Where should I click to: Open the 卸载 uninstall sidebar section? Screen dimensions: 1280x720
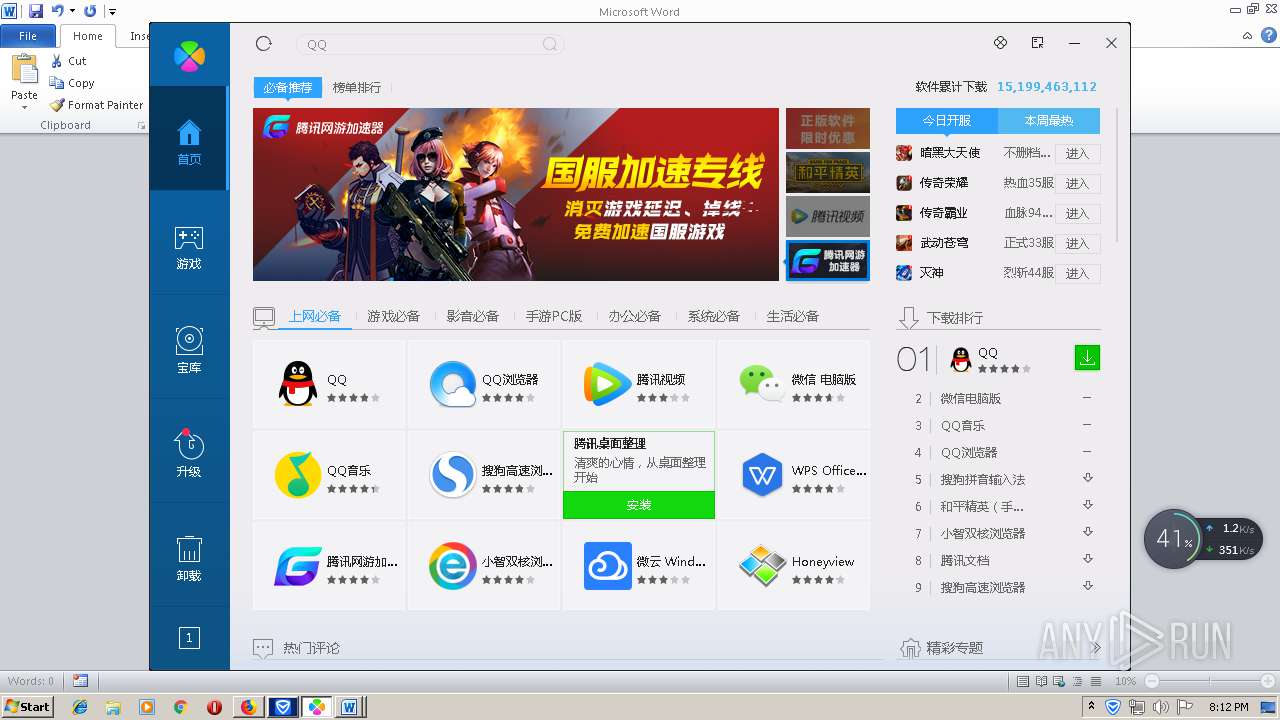189,559
